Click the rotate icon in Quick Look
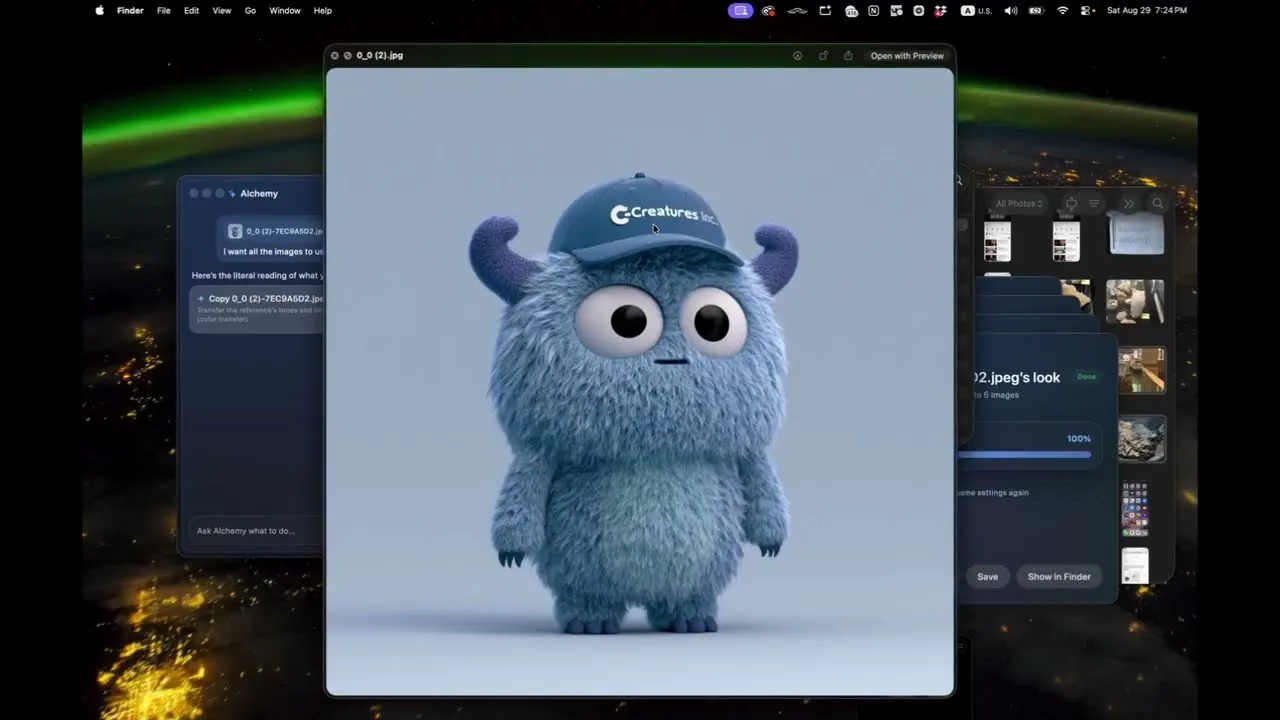 pos(823,56)
